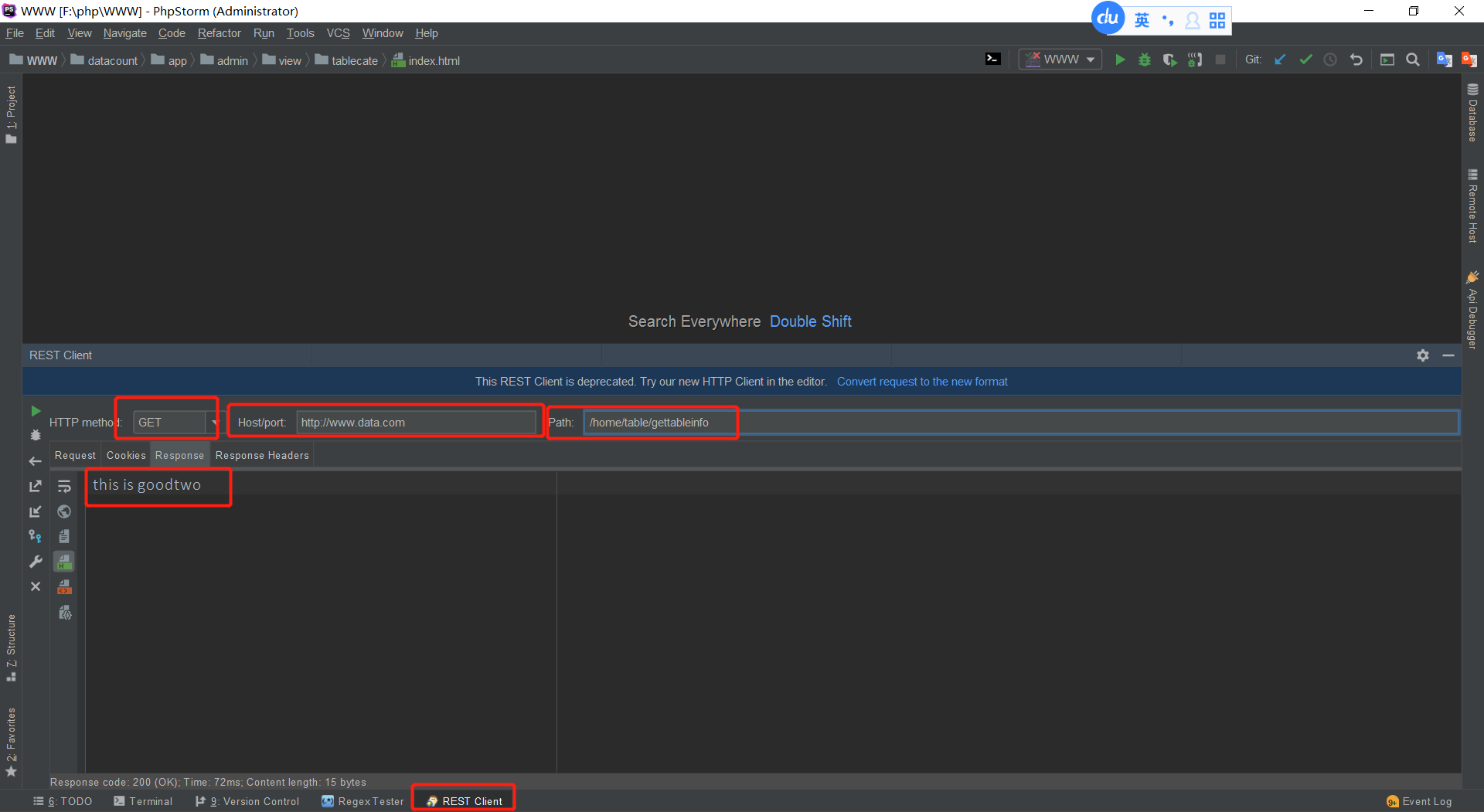
Task: Open the File menu
Action: 15,33
